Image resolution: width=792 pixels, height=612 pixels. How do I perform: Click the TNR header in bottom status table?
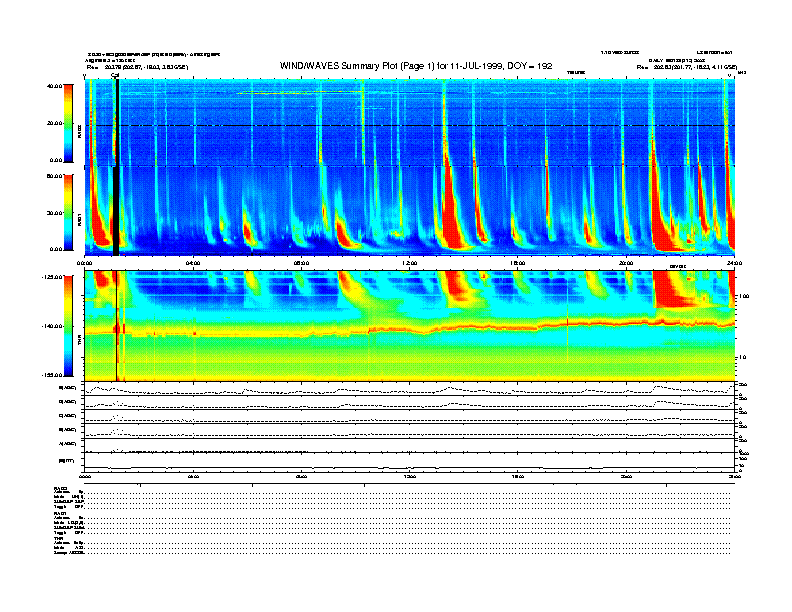click(x=57, y=538)
